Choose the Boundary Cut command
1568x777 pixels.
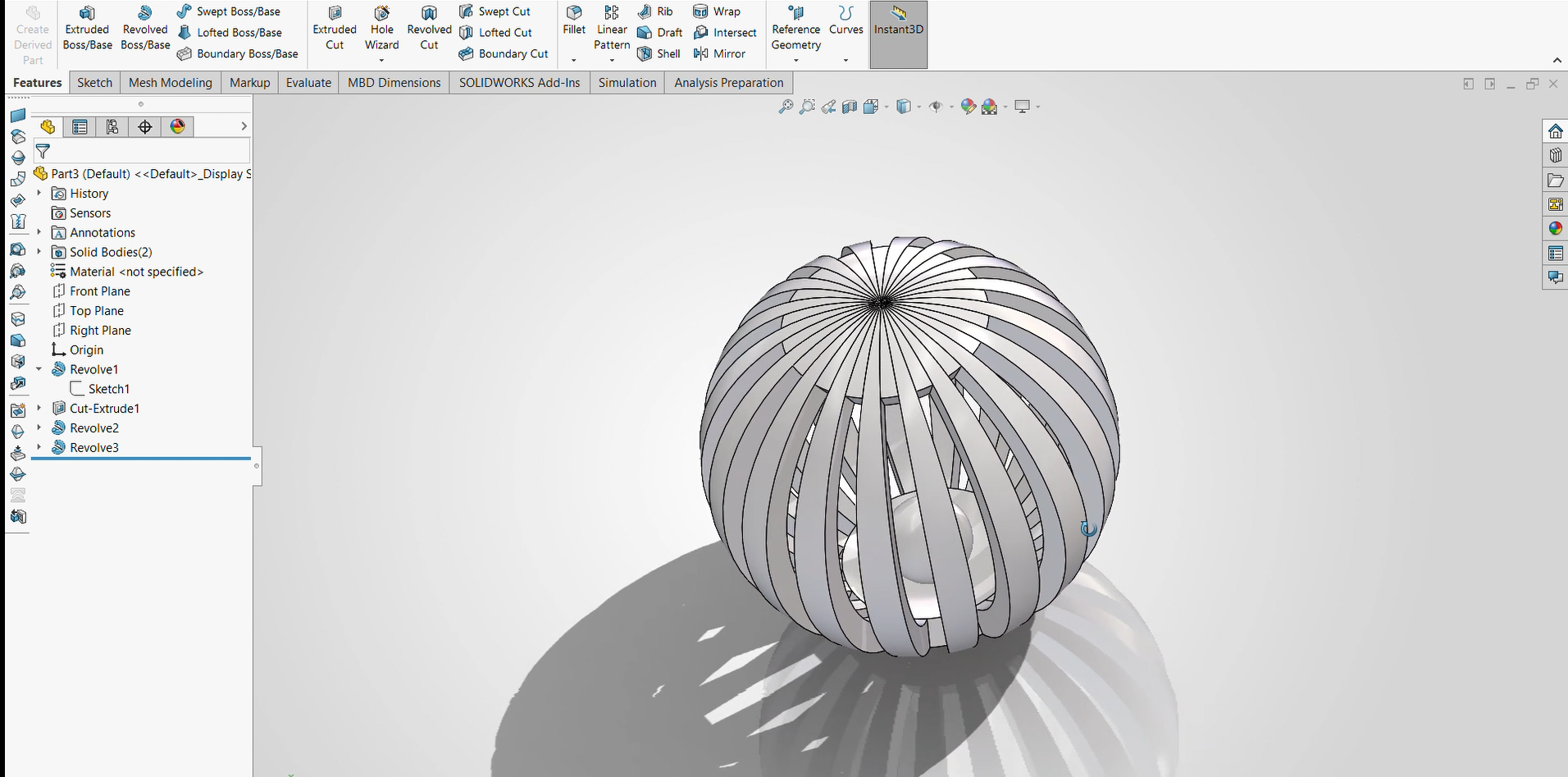(x=504, y=54)
